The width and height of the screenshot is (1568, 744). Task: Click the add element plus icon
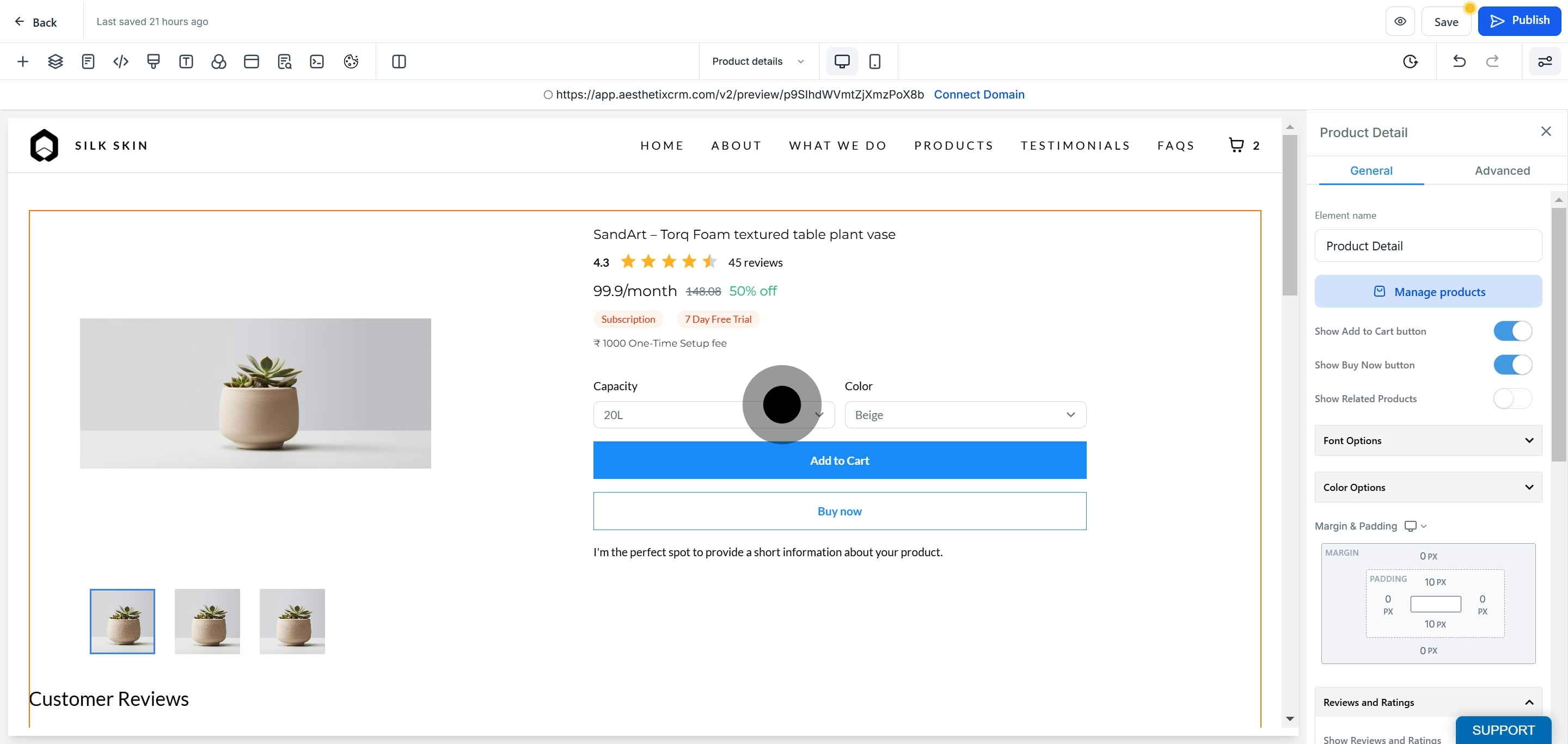(22, 62)
